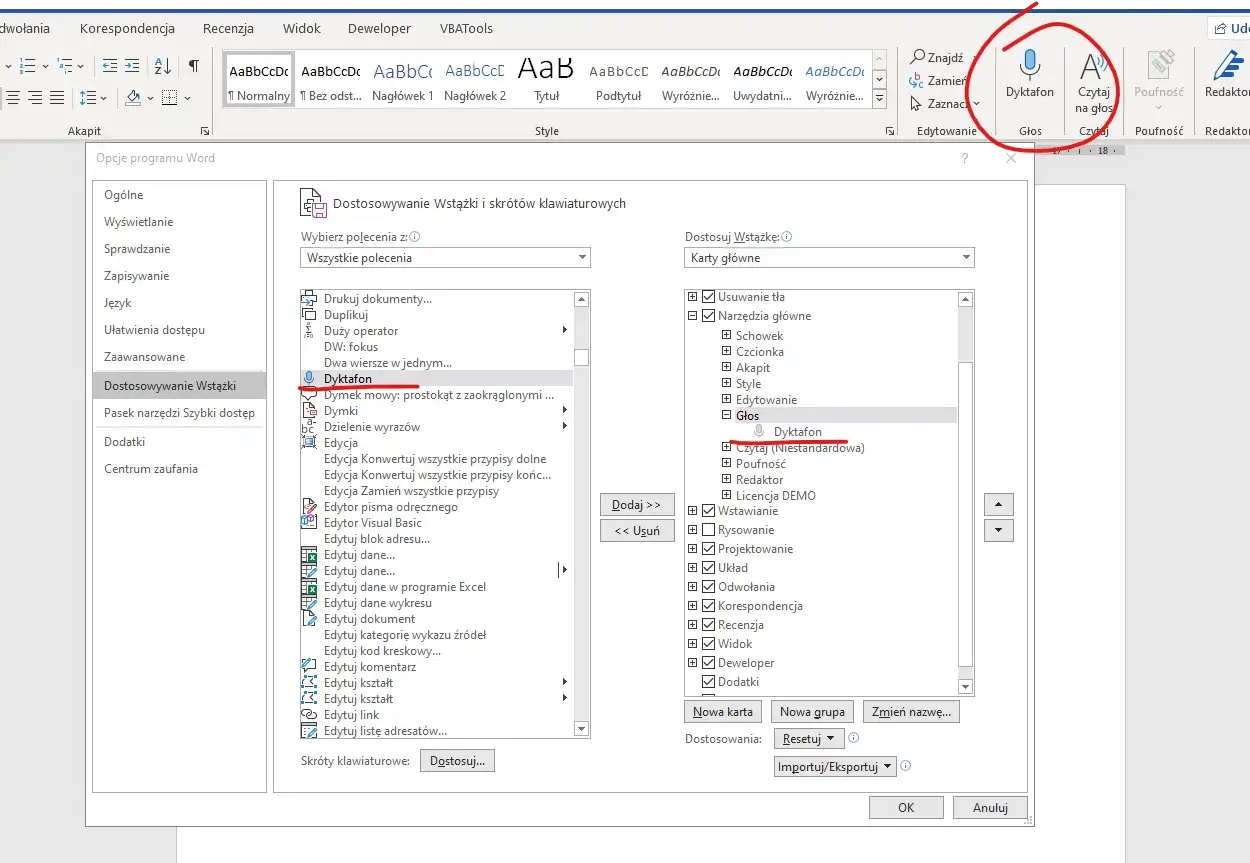Expand the Licencja DEMO group
1250x863 pixels.
tap(727, 496)
